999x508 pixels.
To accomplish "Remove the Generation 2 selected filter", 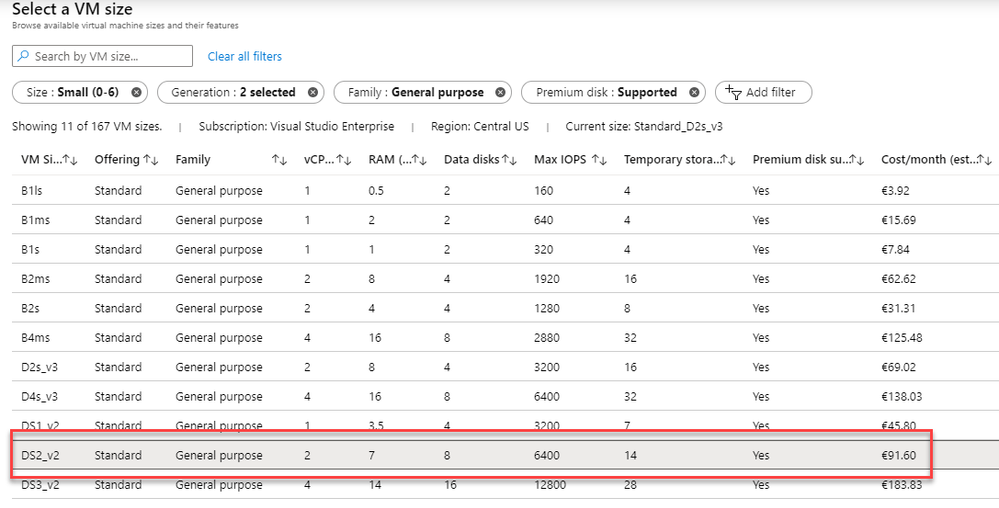I will pos(312,92).
